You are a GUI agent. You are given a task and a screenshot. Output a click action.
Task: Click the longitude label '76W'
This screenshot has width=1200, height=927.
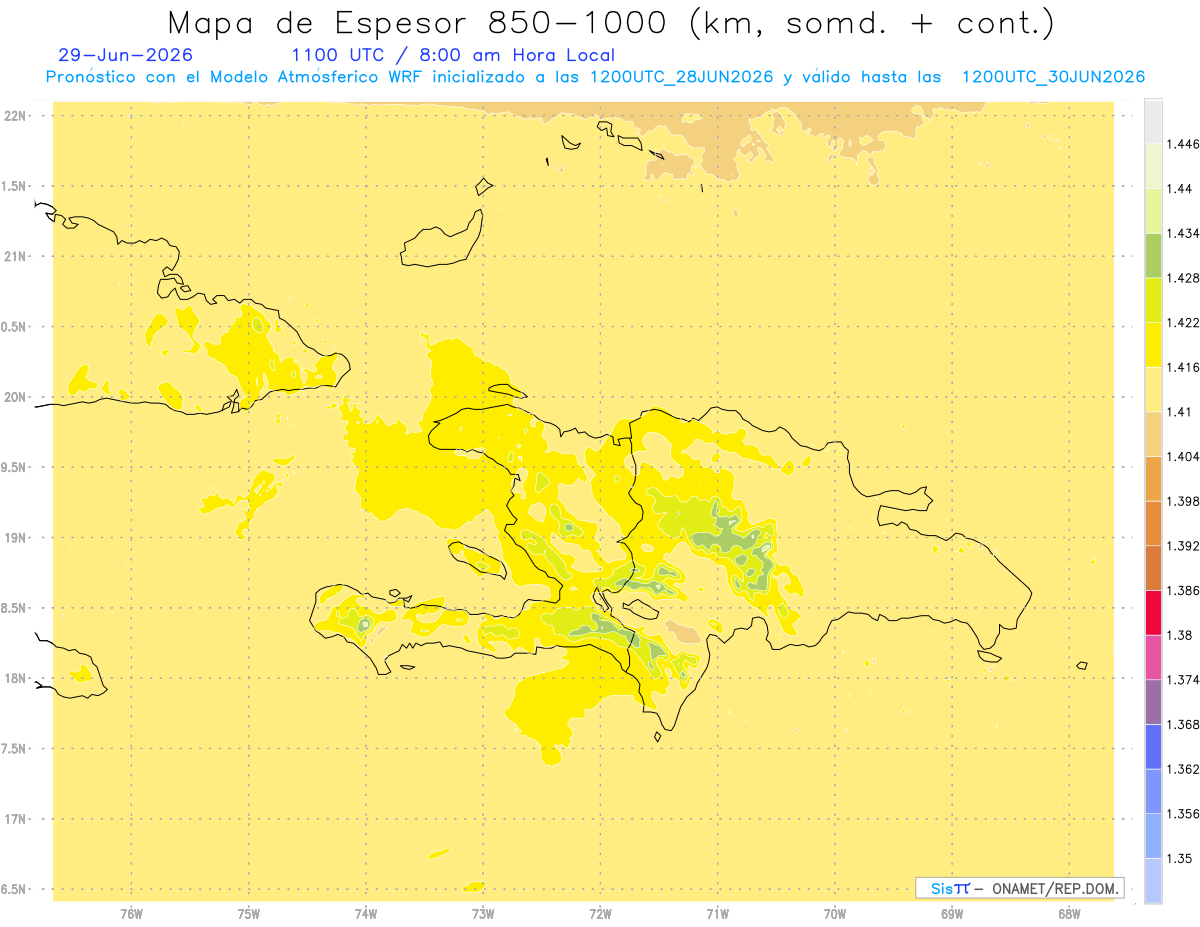[x=131, y=912]
